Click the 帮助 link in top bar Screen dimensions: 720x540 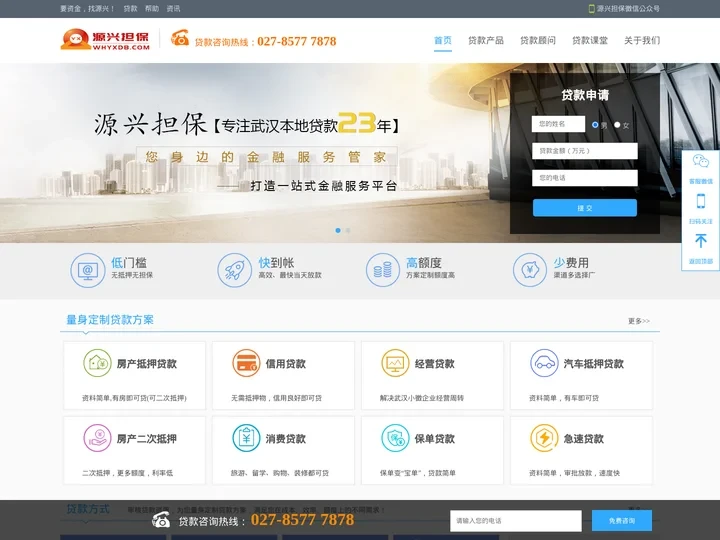[152, 9]
